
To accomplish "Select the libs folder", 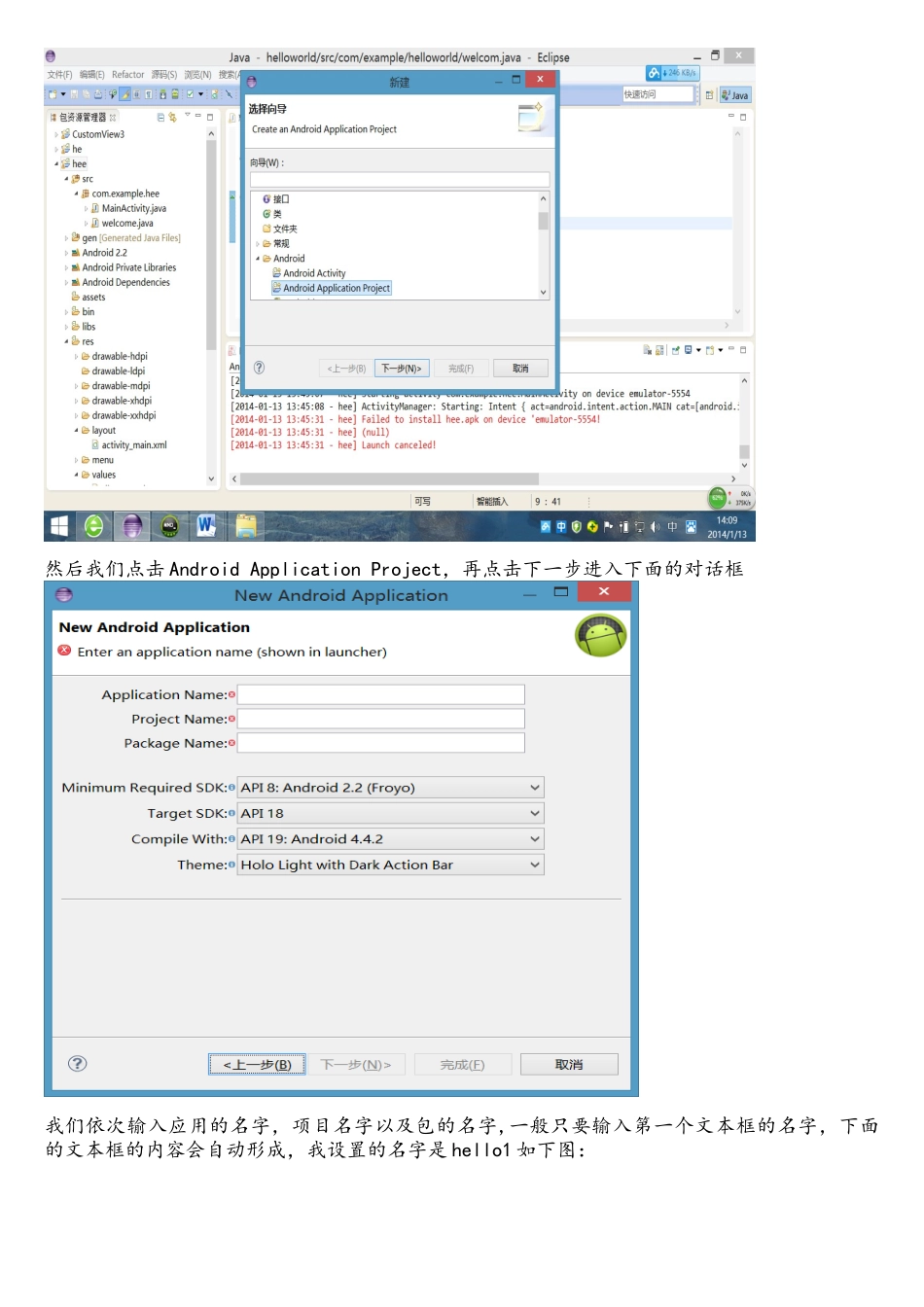I will click(x=84, y=327).
